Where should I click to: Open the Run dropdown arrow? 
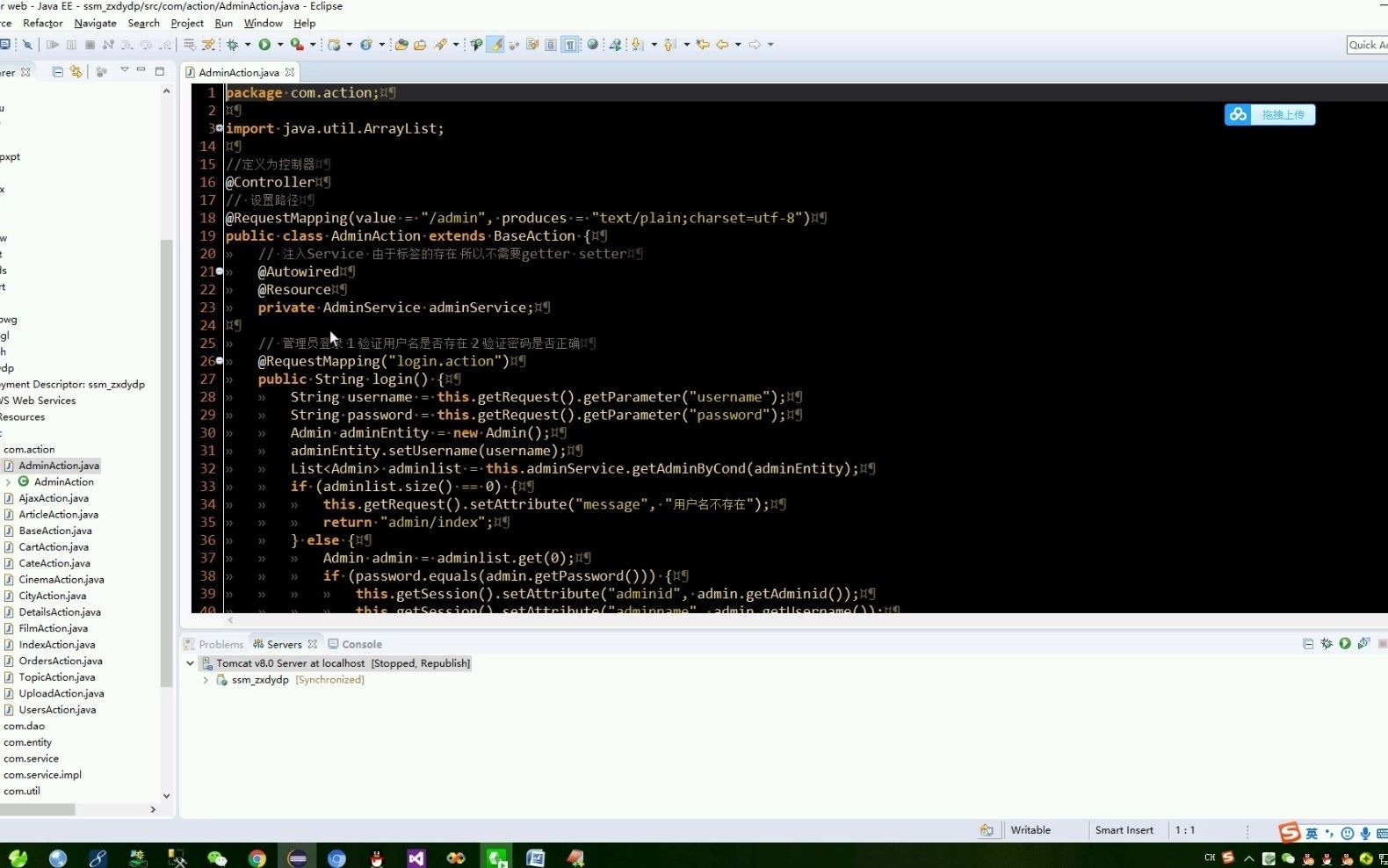pos(280,44)
